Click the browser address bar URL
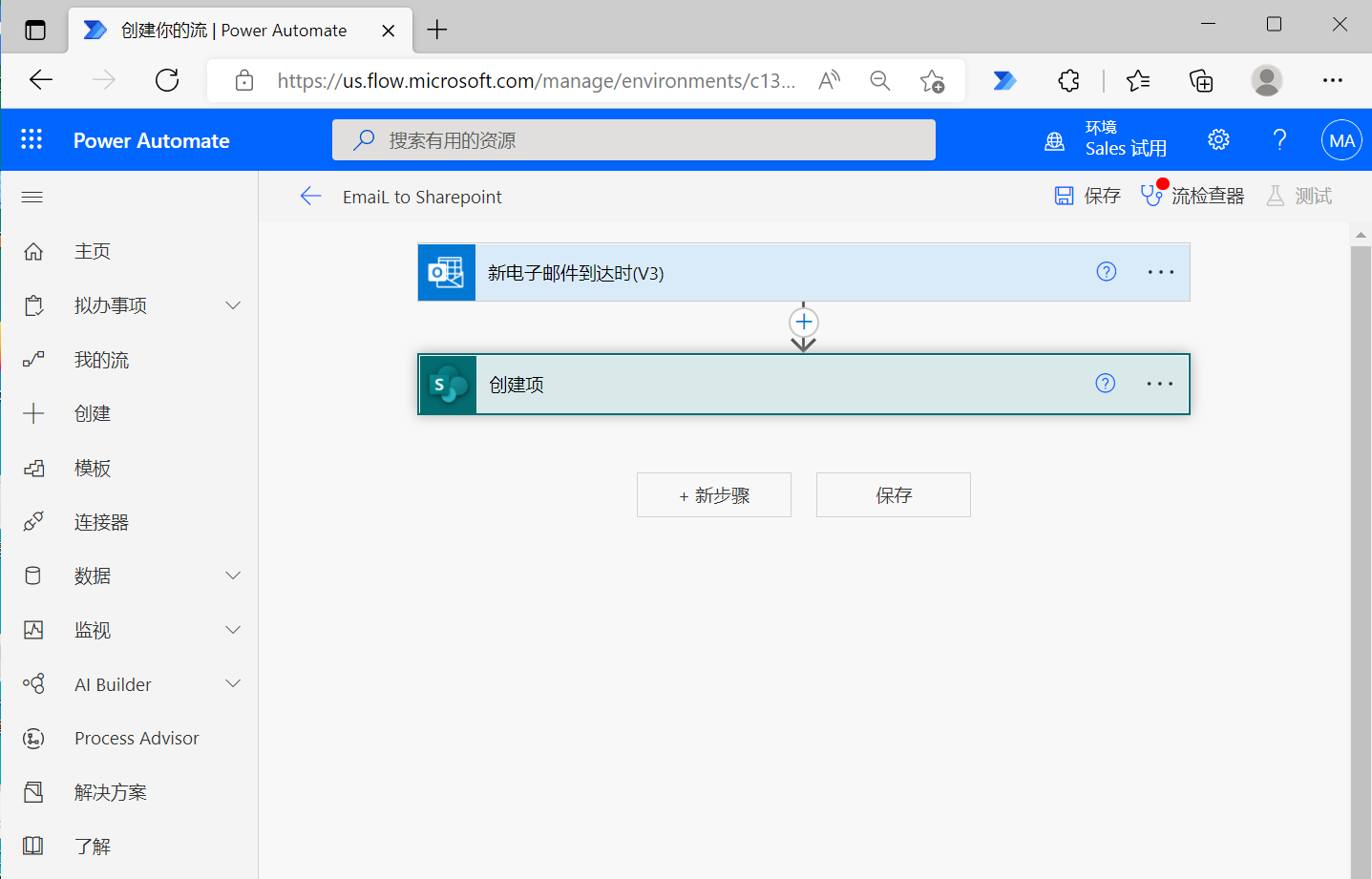 pyautogui.click(x=536, y=81)
